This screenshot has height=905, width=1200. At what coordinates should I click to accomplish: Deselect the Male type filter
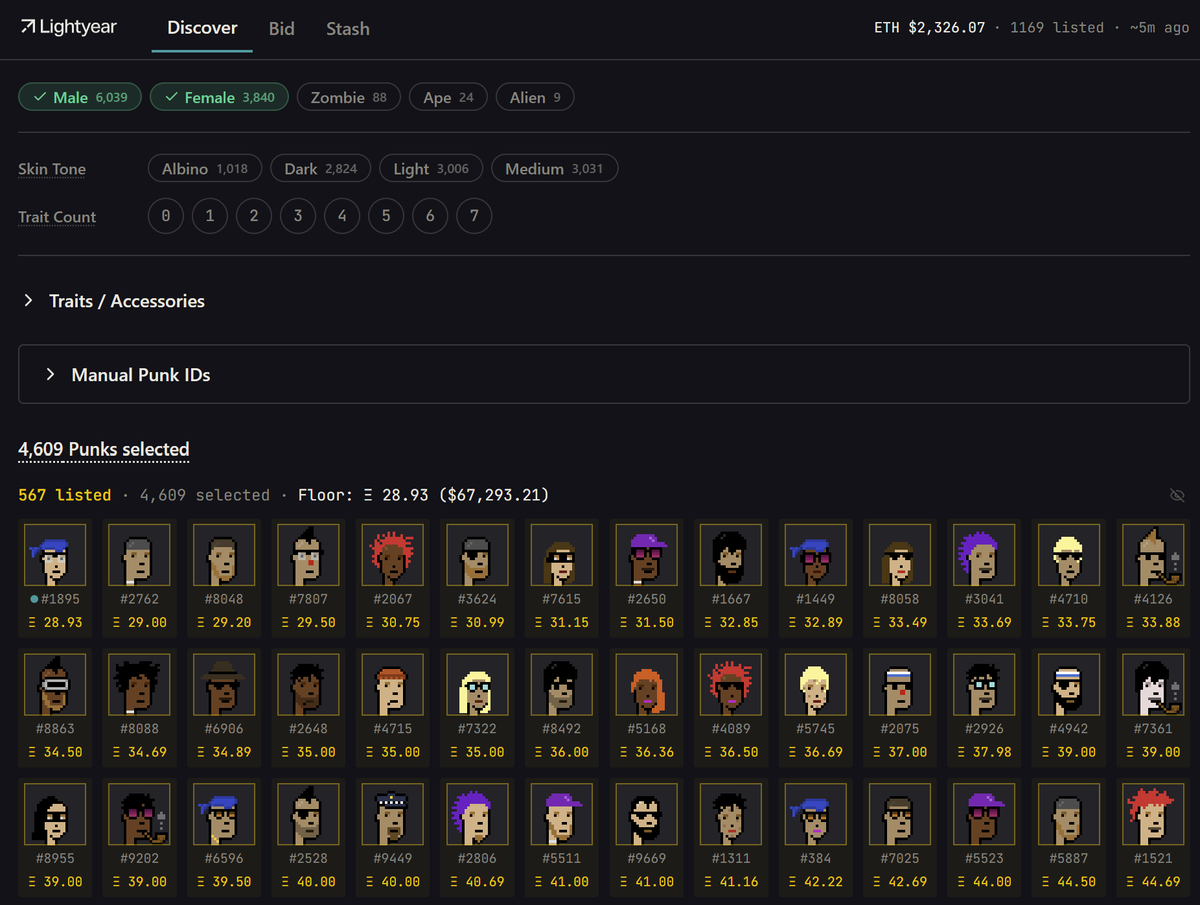(80, 97)
